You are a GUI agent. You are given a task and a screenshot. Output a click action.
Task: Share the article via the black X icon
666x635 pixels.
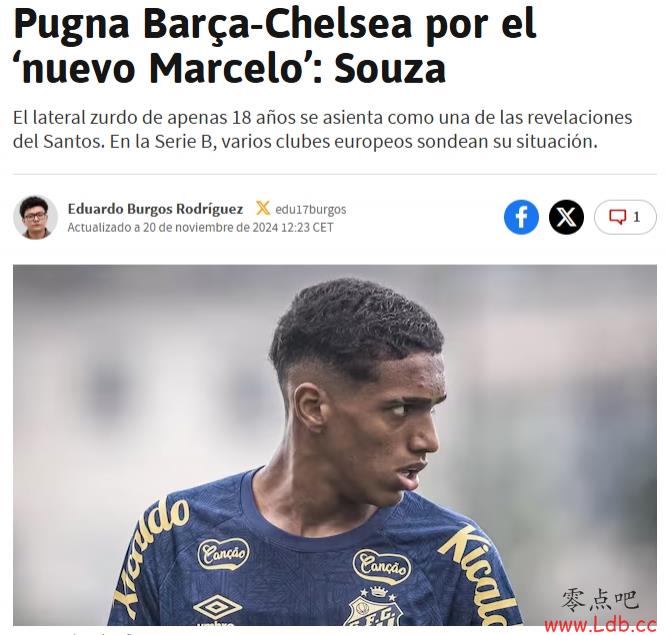[566, 217]
